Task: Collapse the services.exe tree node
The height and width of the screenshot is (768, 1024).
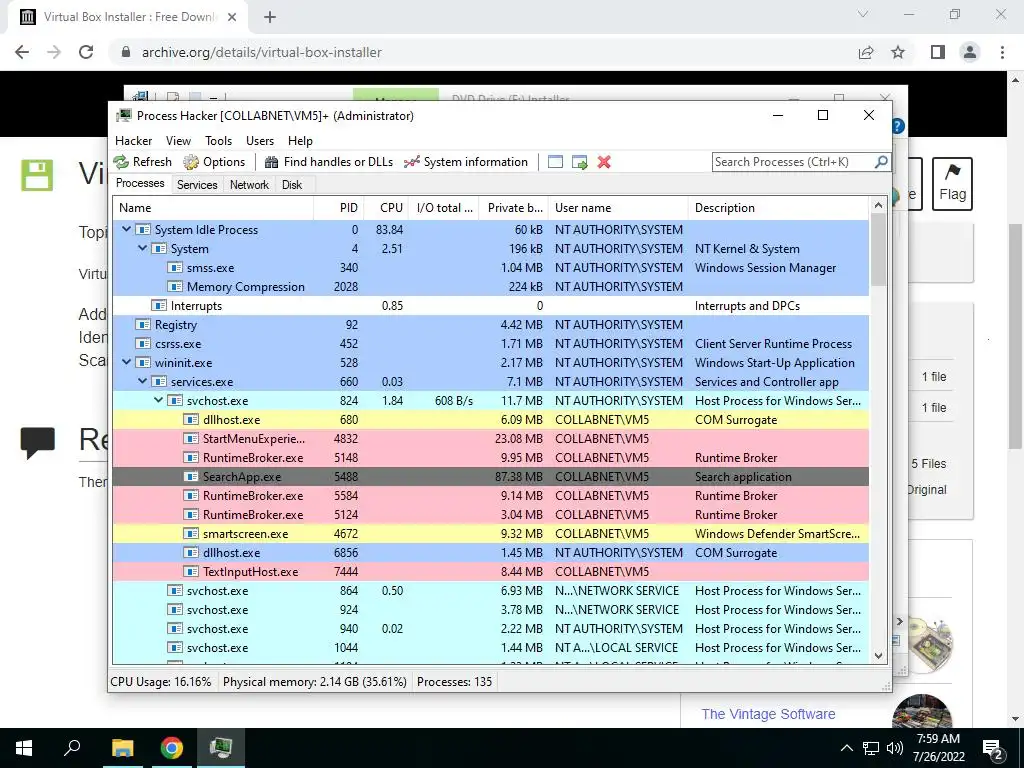Action: coord(142,381)
